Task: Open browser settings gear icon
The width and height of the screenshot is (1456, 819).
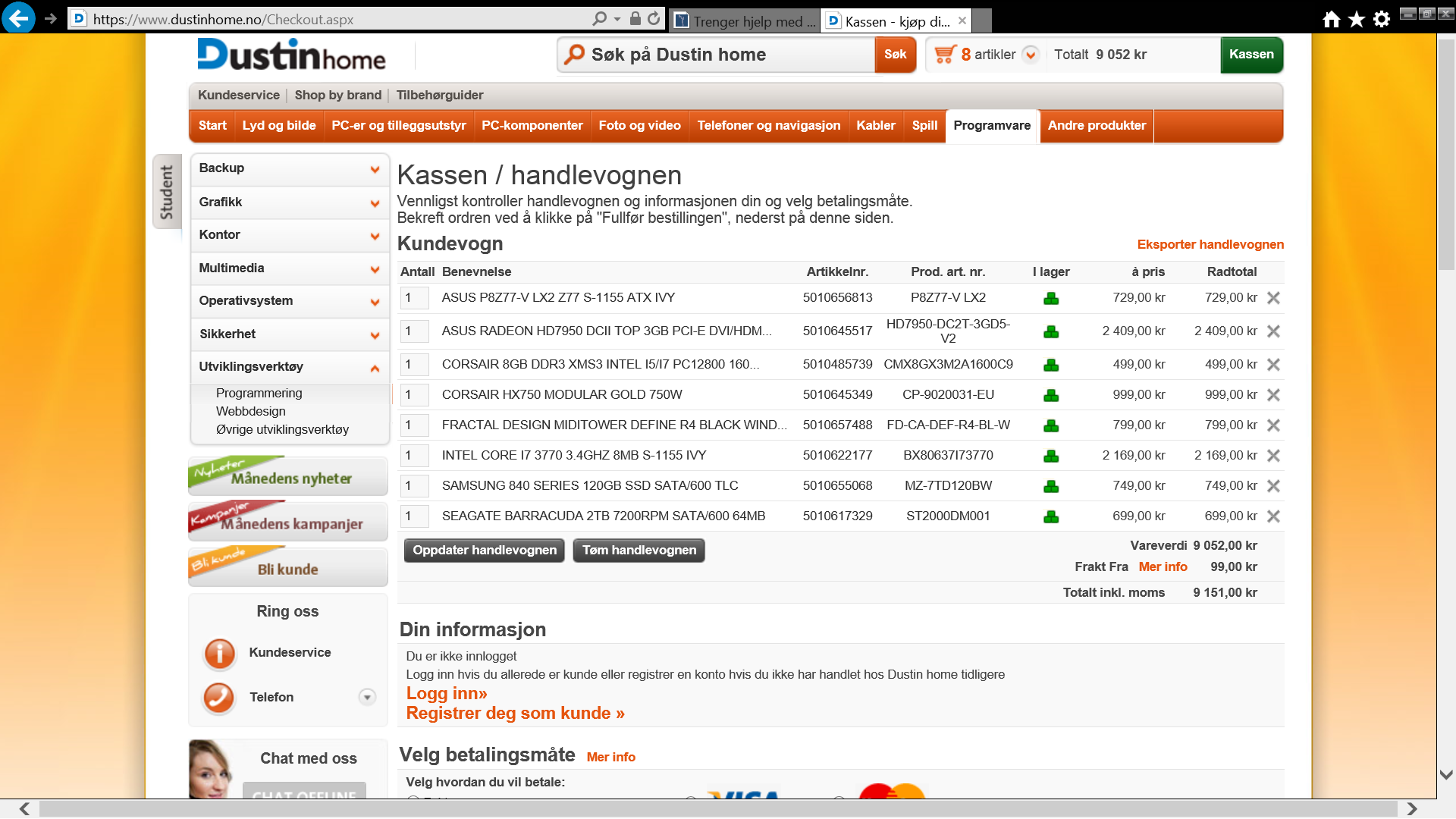Action: point(1382,19)
